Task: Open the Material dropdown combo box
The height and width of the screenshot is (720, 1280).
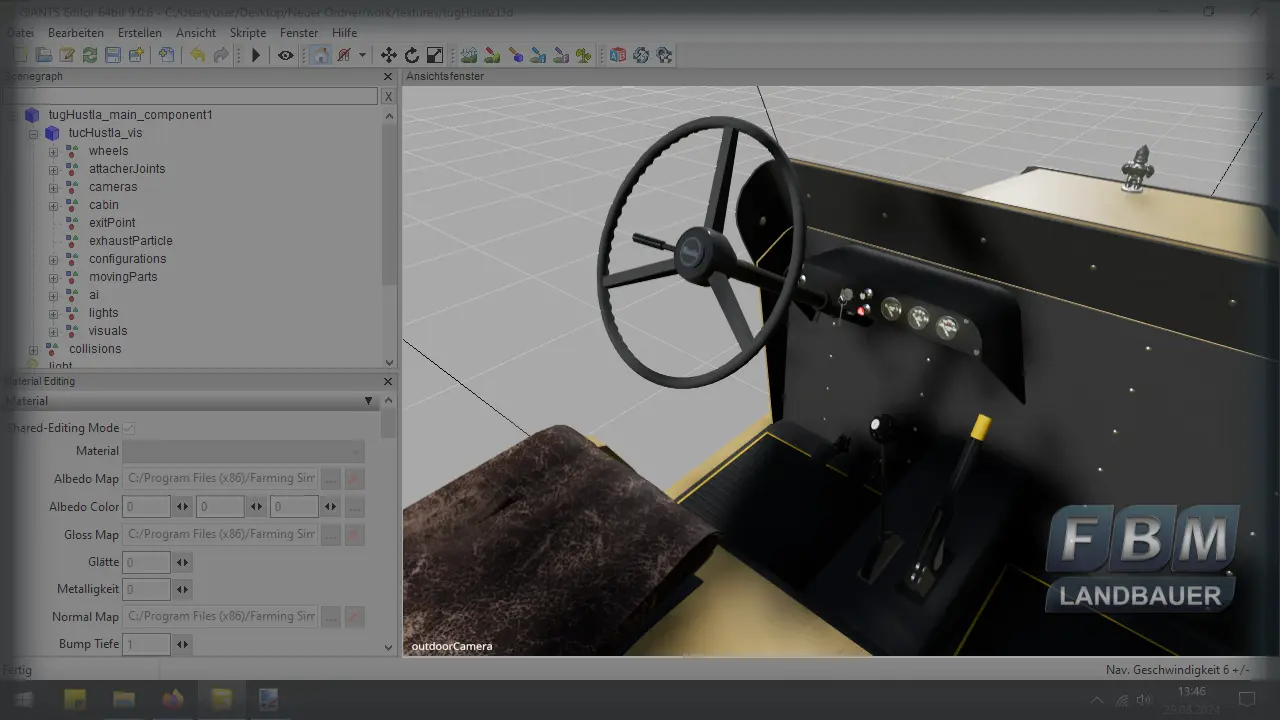Action: click(243, 451)
